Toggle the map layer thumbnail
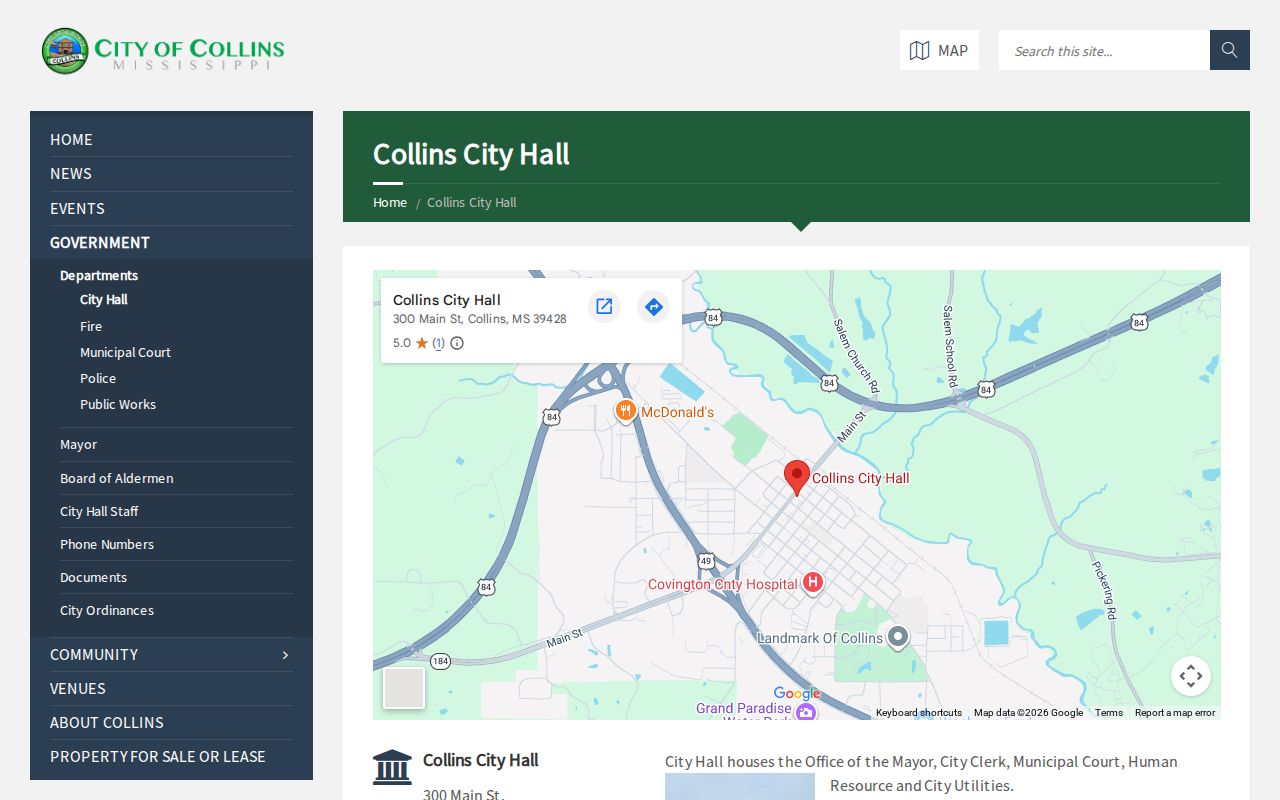Image resolution: width=1280 pixels, height=800 pixels. tap(404, 688)
